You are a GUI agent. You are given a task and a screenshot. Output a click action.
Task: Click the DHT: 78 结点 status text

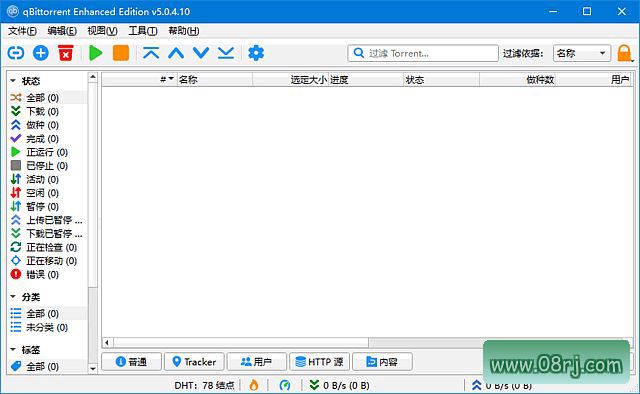(204, 385)
